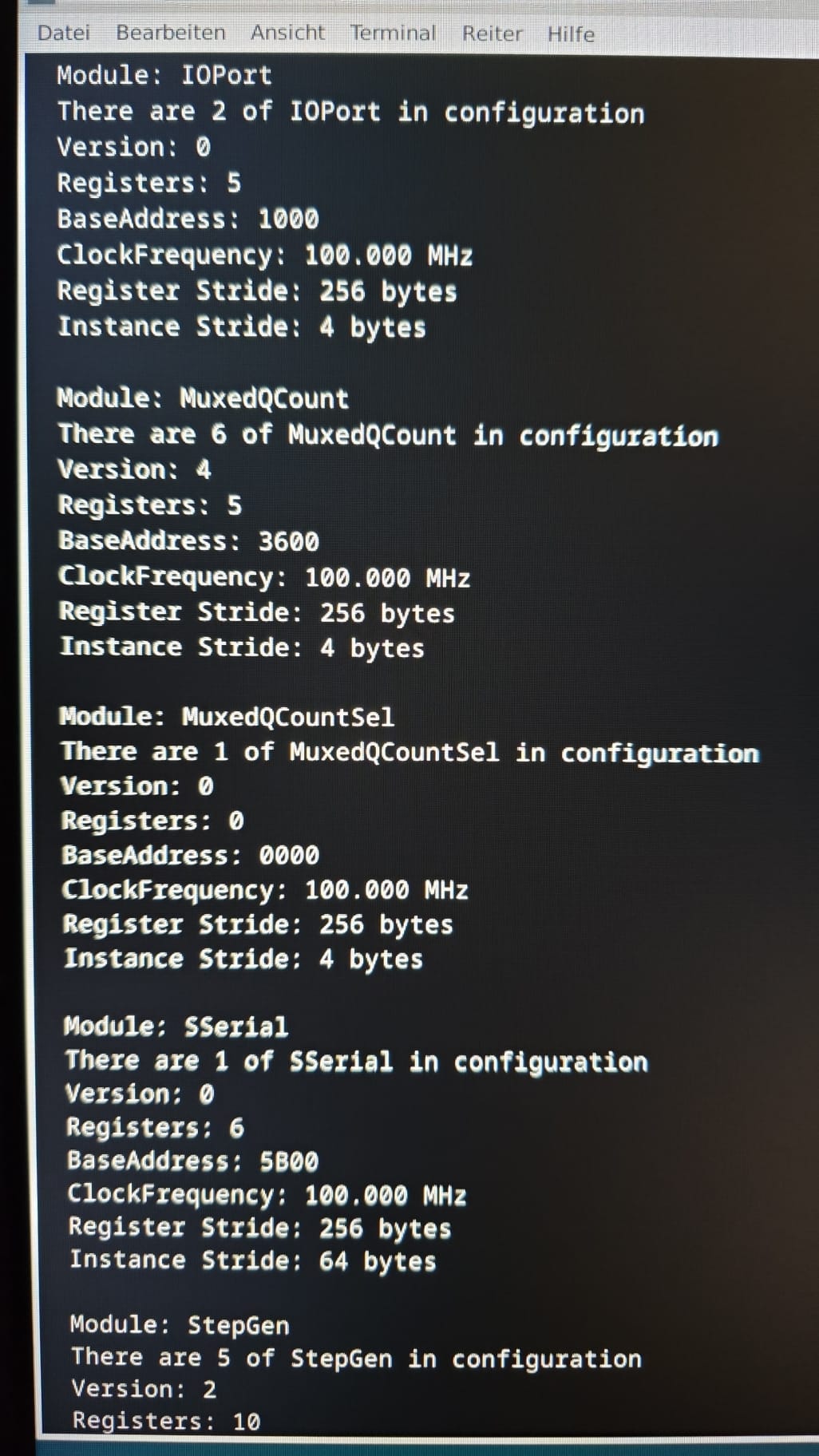Click the 'Module: MuxedQCountSel' heading line
Screen dimensions: 819x1456
pos(227,716)
